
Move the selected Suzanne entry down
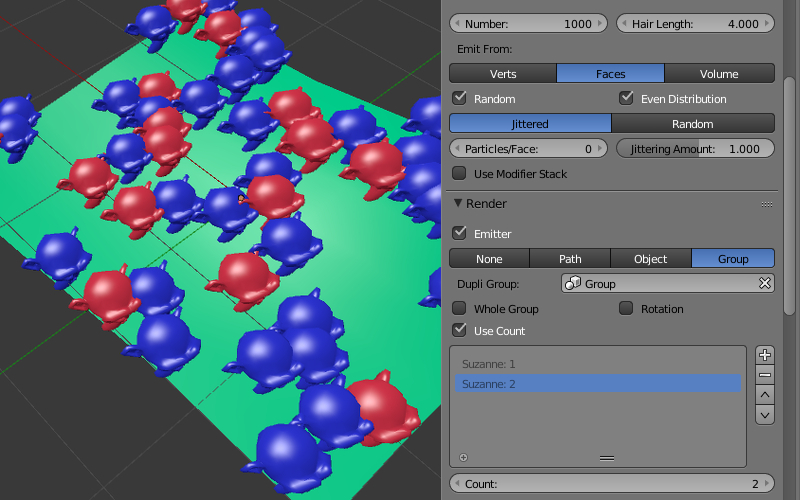click(x=765, y=414)
